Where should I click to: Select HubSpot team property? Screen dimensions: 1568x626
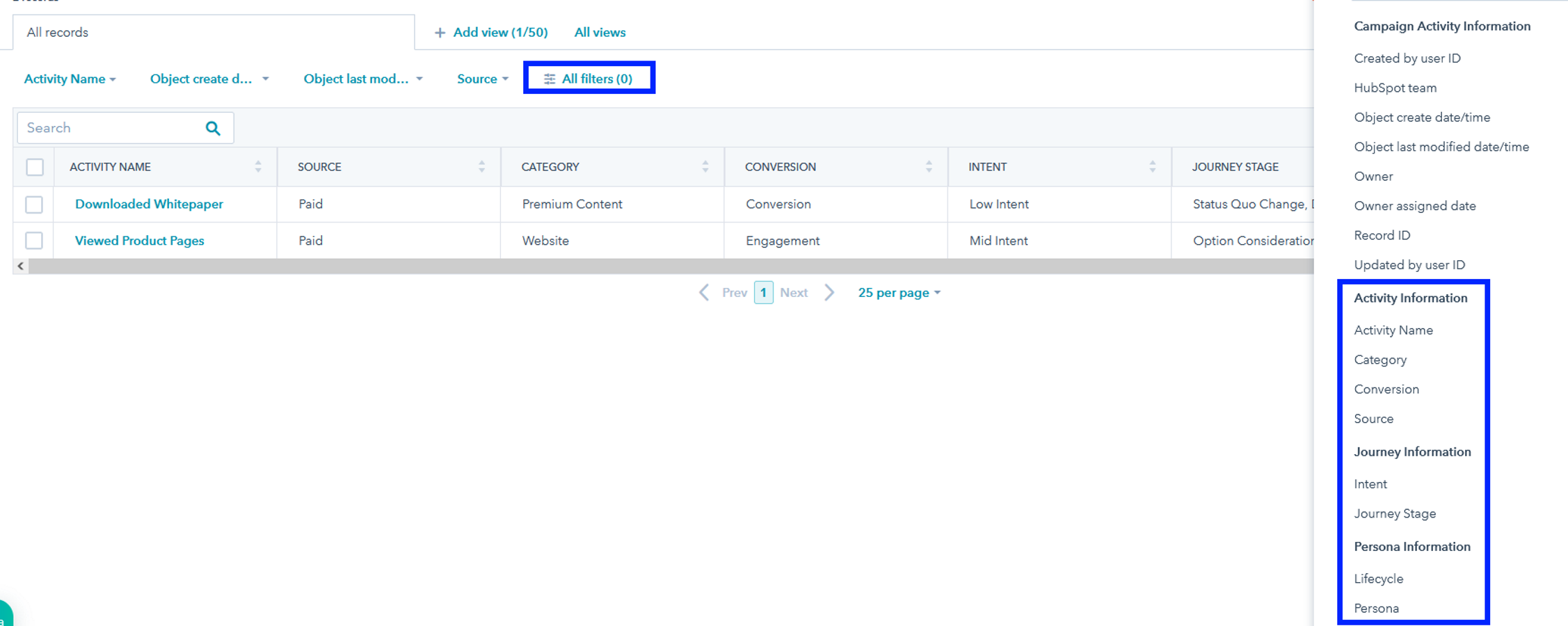pos(1395,88)
